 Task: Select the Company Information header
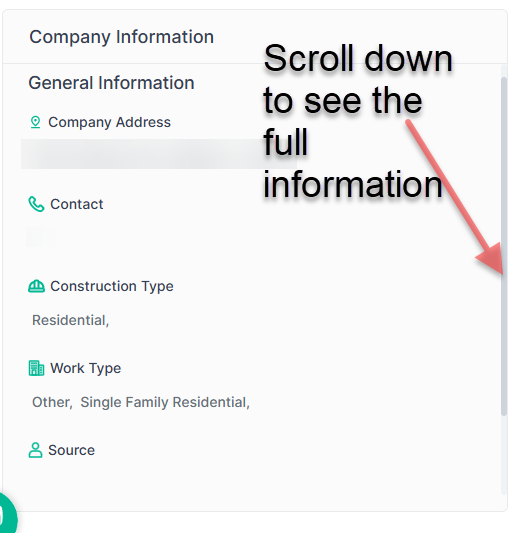click(x=121, y=37)
